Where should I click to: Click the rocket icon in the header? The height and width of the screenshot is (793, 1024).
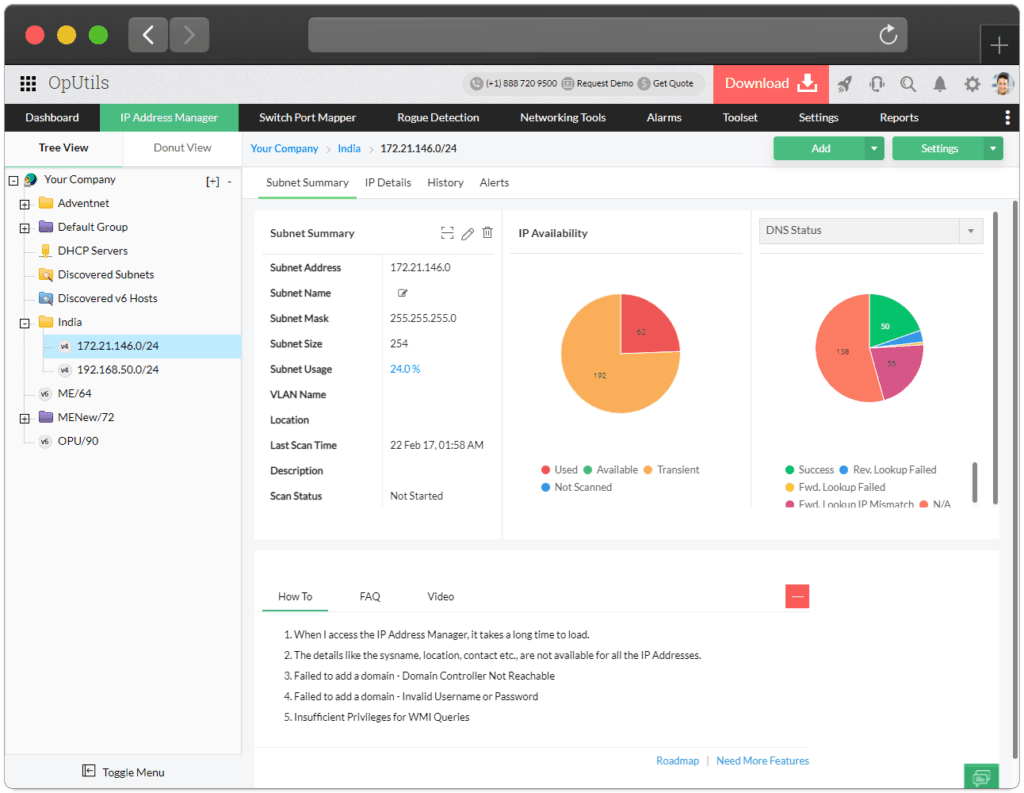click(844, 84)
